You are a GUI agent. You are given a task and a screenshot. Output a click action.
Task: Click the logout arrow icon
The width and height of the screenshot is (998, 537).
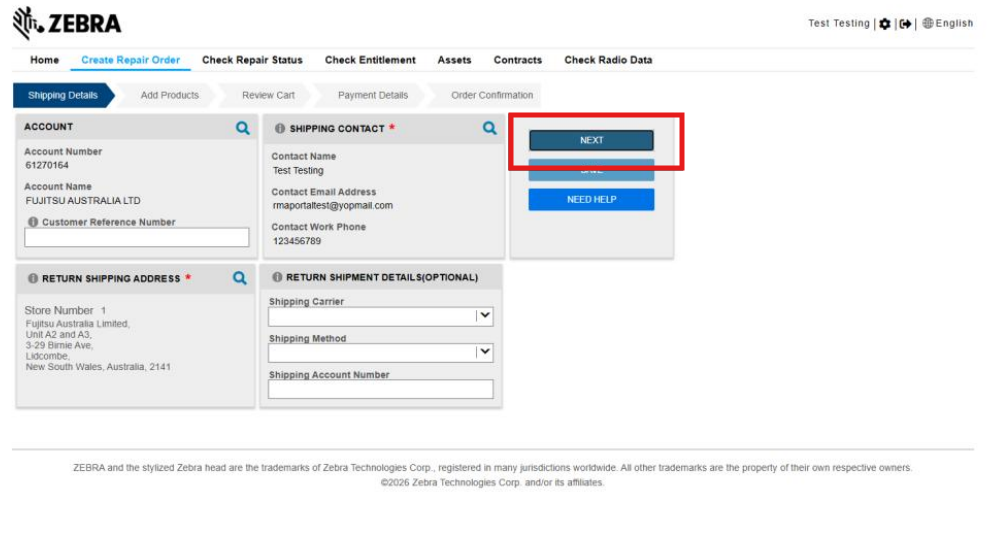point(905,24)
